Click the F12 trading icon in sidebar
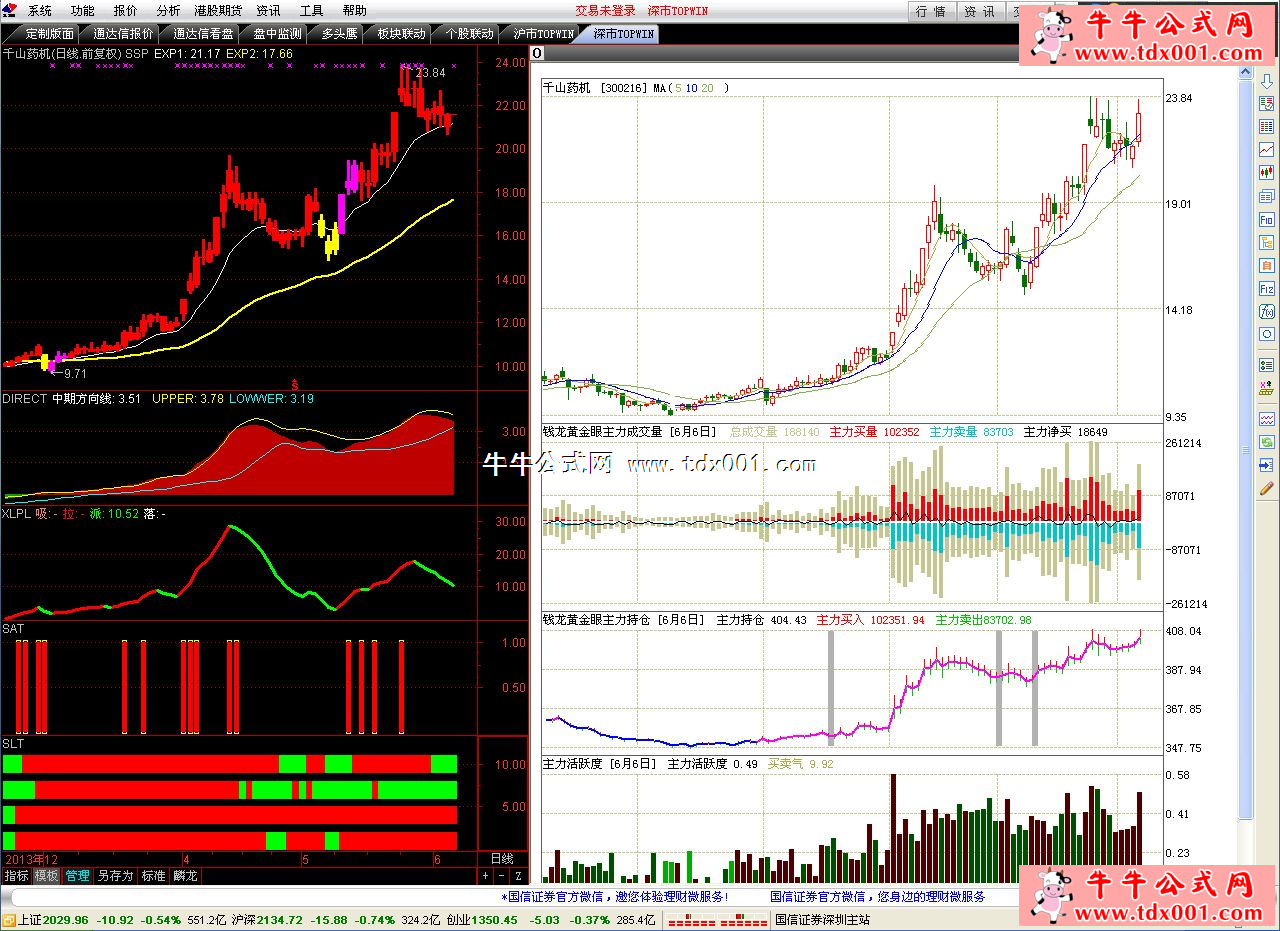This screenshot has width=1280, height=931. (x=1267, y=288)
